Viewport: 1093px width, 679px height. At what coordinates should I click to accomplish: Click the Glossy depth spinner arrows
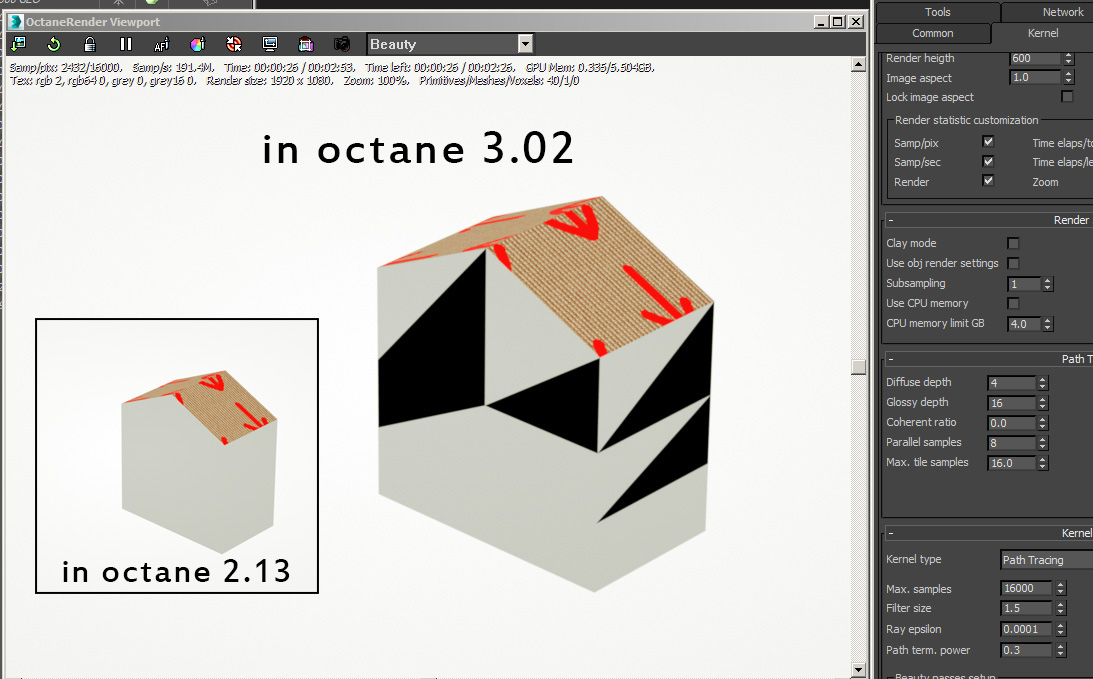(1043, 403)
